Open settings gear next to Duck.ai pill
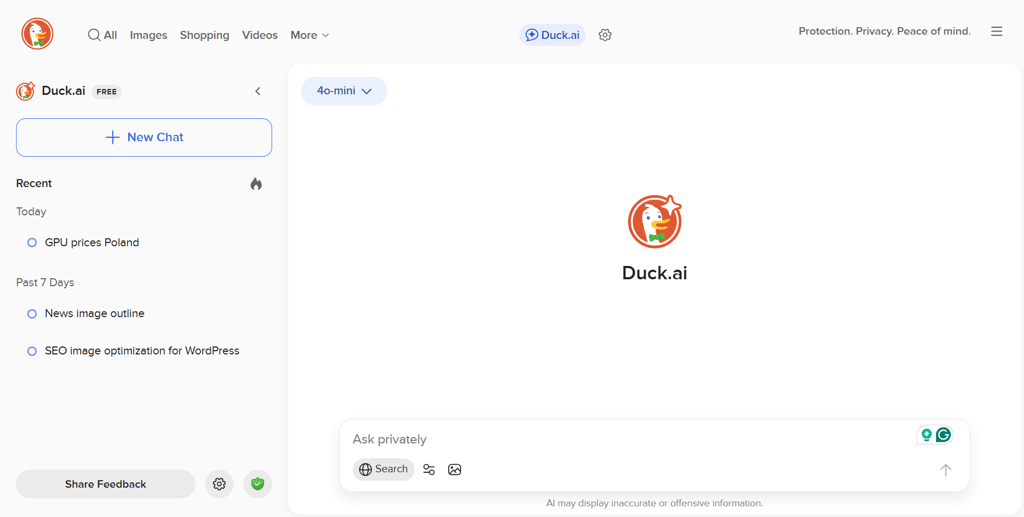Image resolution: width=1024 pixels, height=517 pixels. (x=605, y=35)
